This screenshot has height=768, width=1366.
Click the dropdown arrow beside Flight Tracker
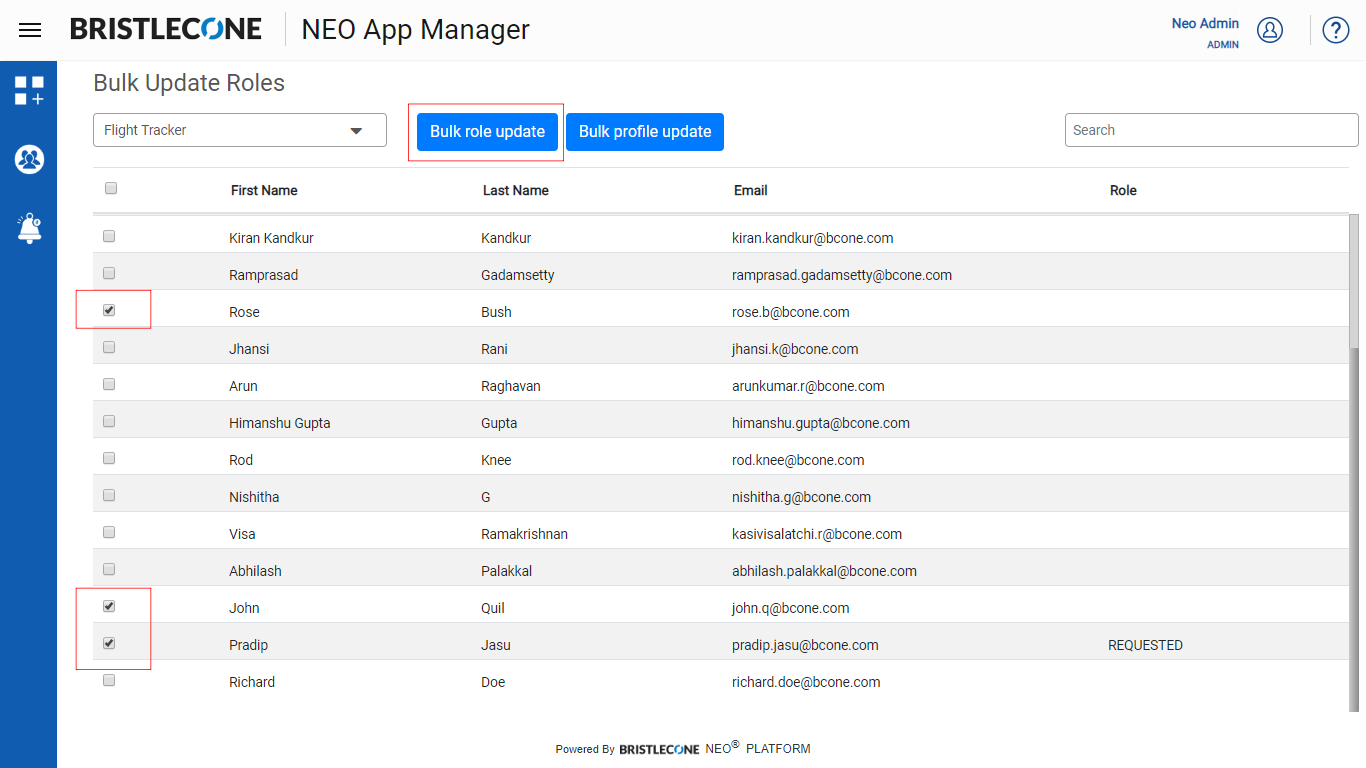[x=356, y=131]
